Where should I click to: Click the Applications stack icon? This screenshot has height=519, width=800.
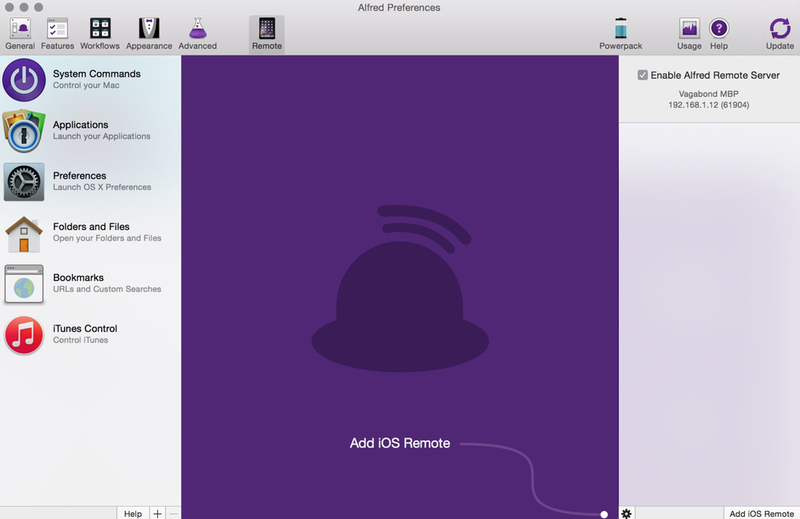coord(24,131)
